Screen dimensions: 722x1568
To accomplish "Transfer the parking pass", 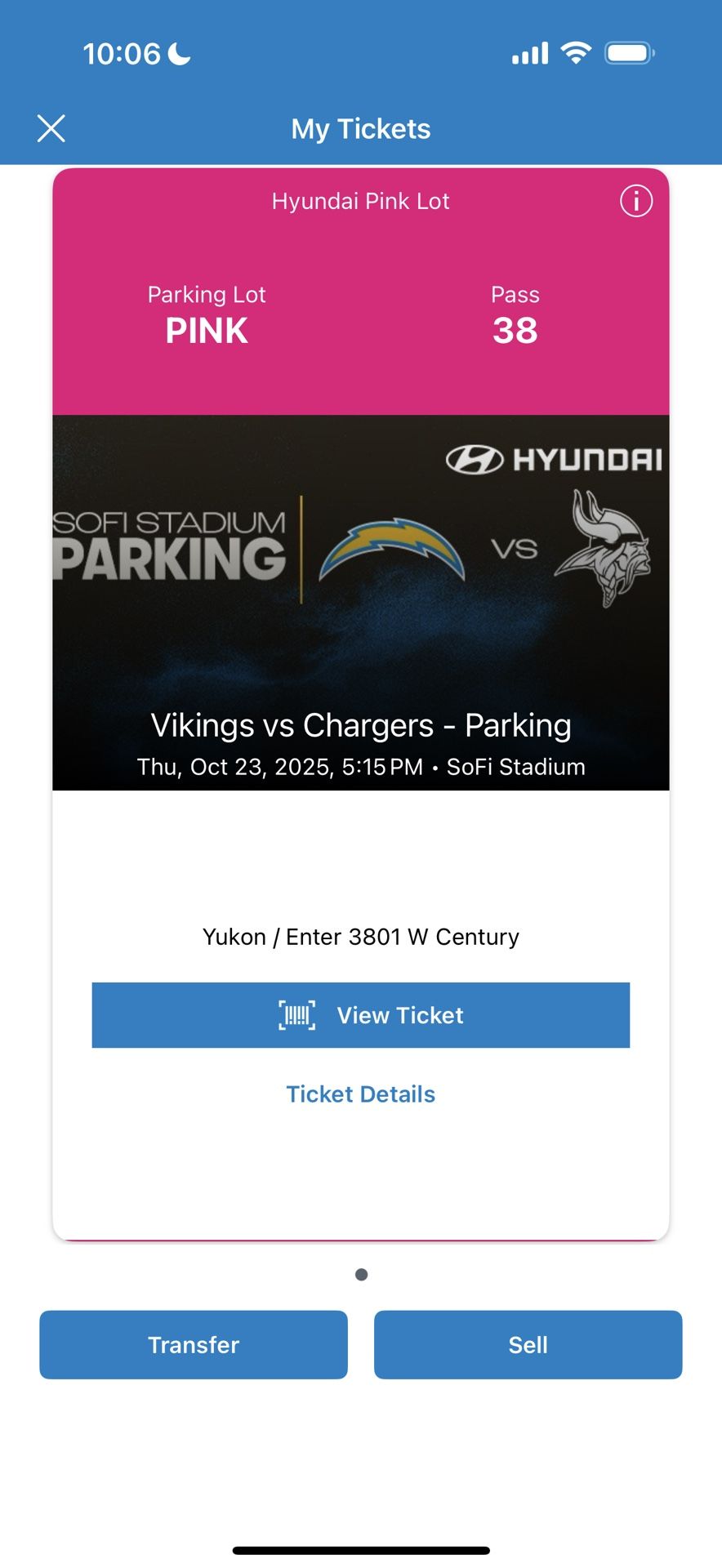I will coord(193,1344).
